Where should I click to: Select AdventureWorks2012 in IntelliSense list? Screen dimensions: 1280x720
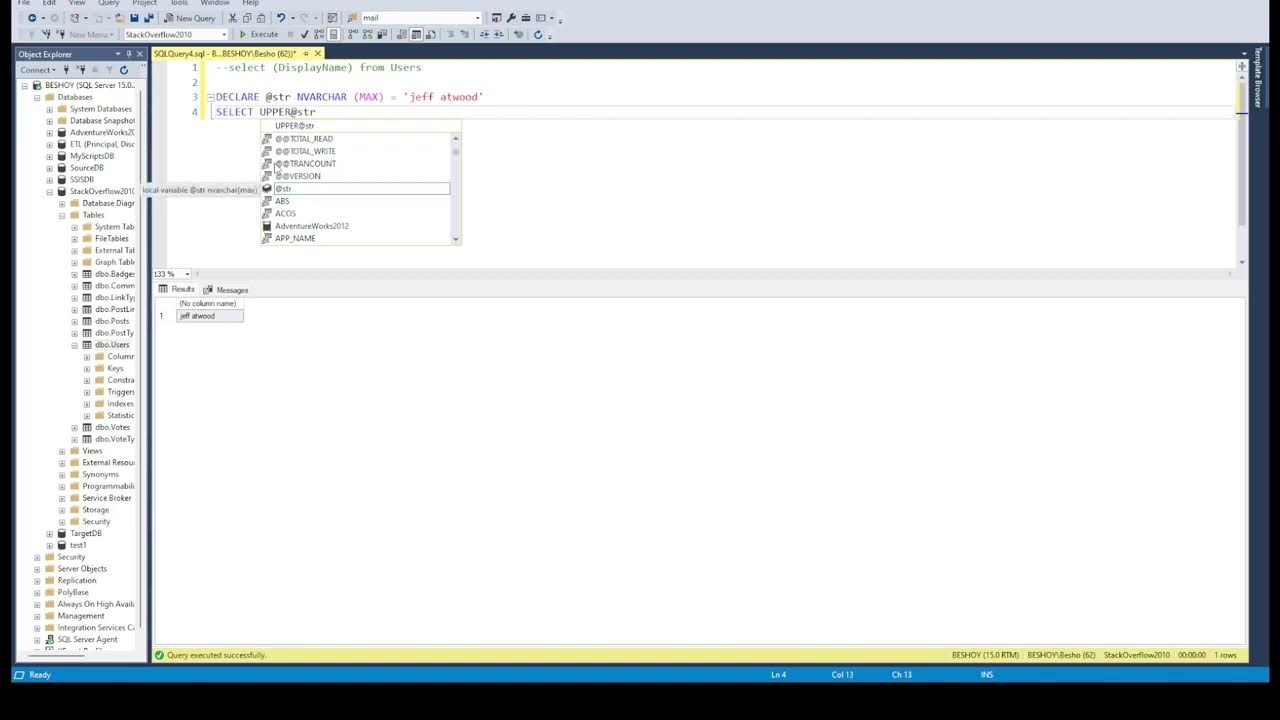pyautogui.click(x=355, y=226)
